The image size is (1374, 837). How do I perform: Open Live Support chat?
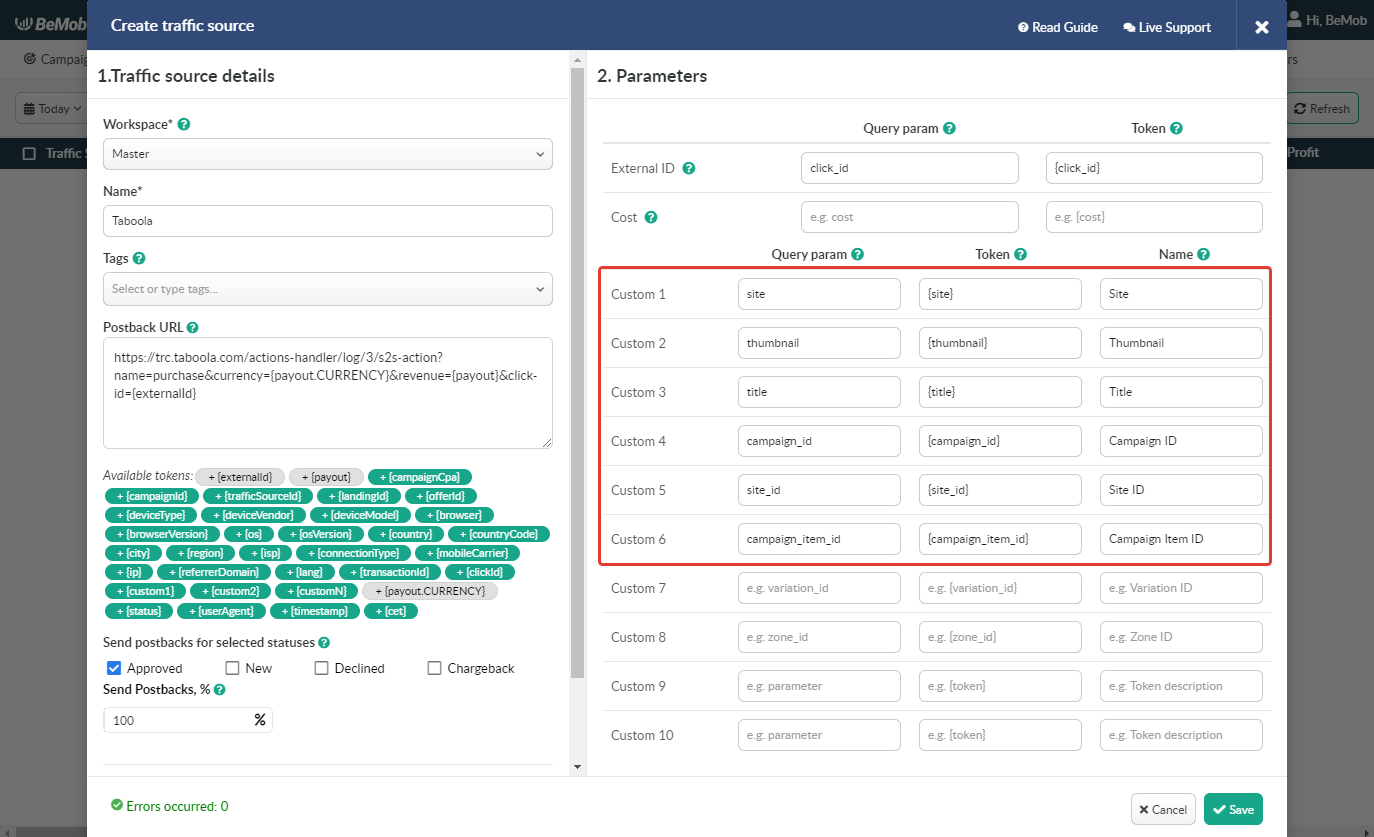click(1167, 27)
